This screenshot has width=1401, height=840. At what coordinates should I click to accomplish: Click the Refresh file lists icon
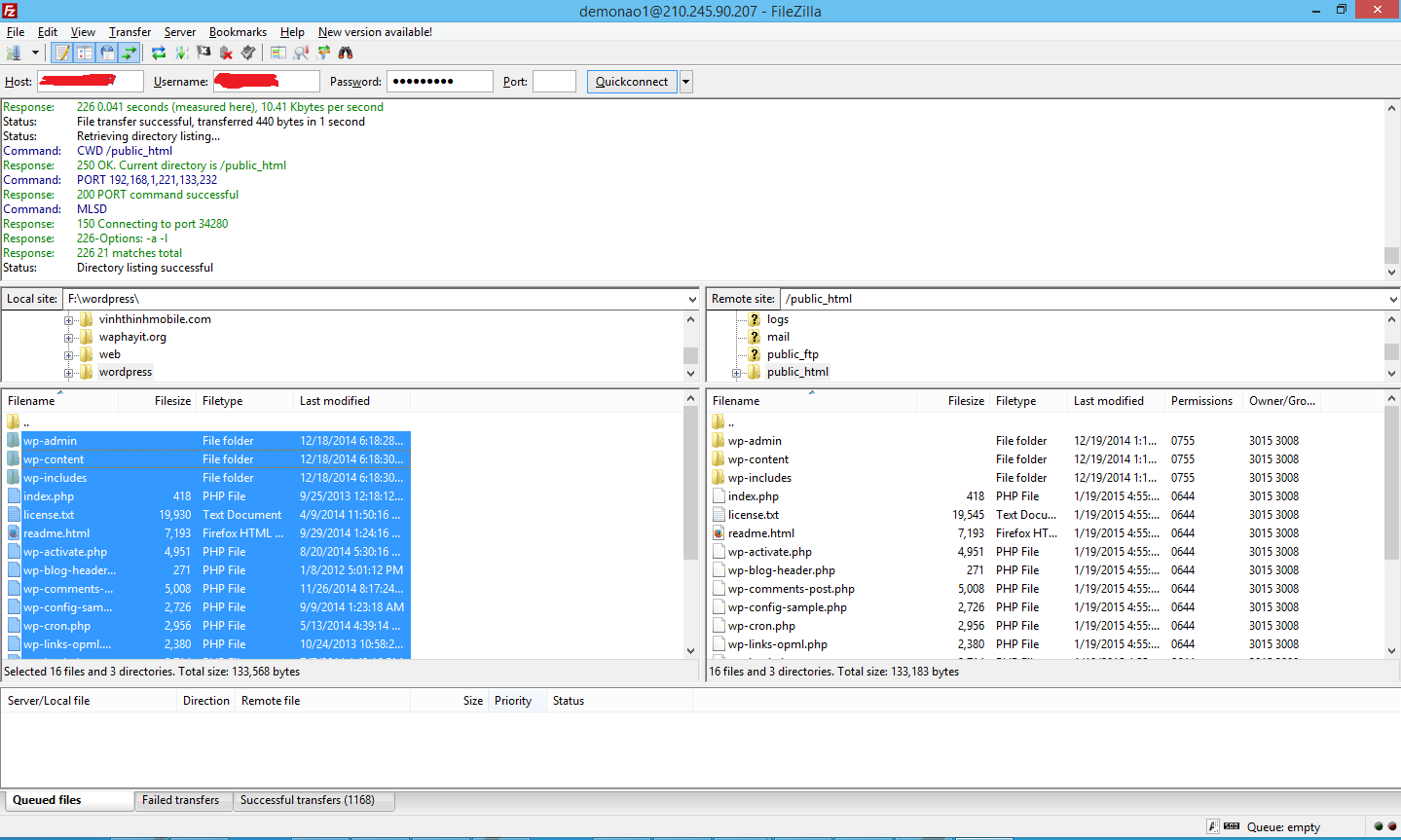(159, 53)
